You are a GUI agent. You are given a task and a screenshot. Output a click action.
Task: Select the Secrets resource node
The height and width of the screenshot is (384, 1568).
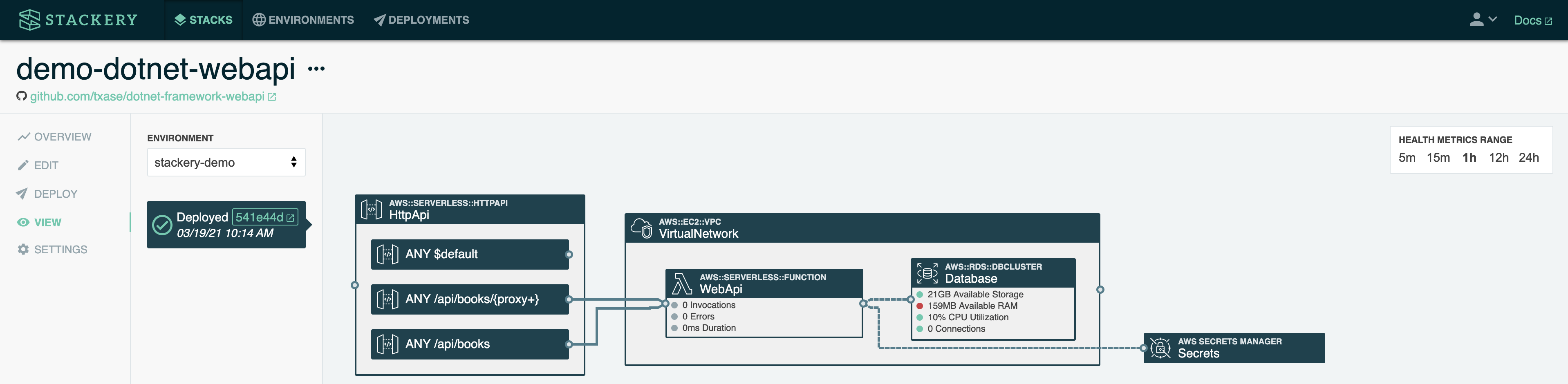[x=1234, y=348]
